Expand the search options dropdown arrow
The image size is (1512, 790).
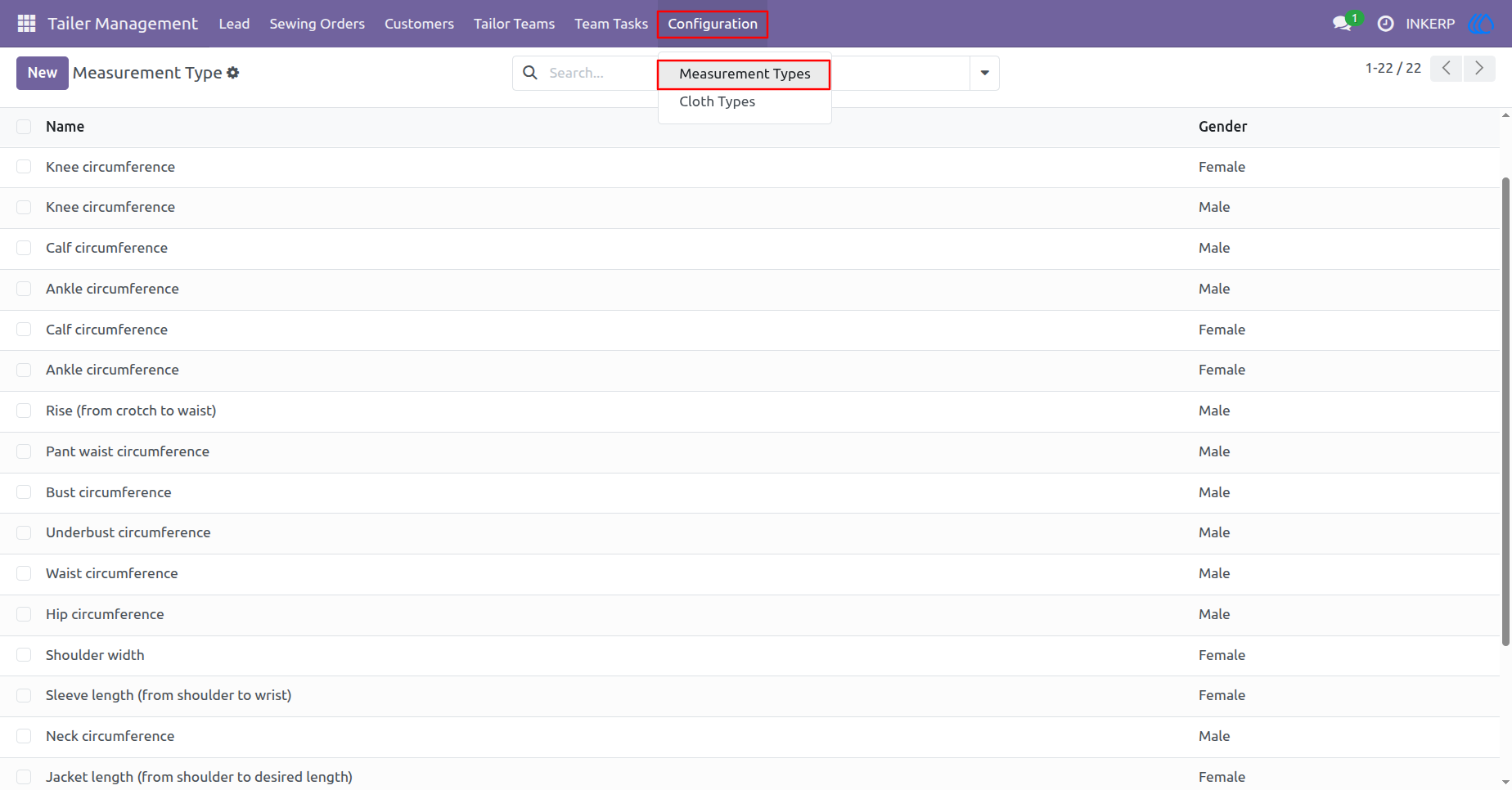(x=984, y=73)
